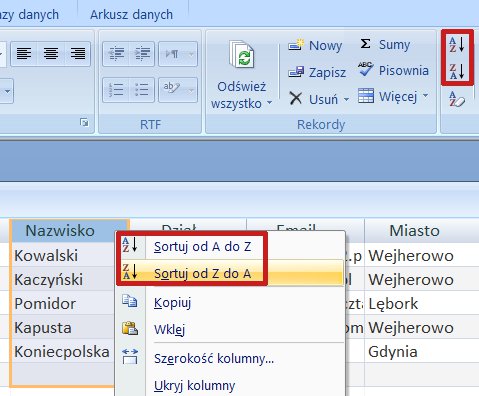Apply numbered list formatting

pyautogui.click(x=116, y=90)
